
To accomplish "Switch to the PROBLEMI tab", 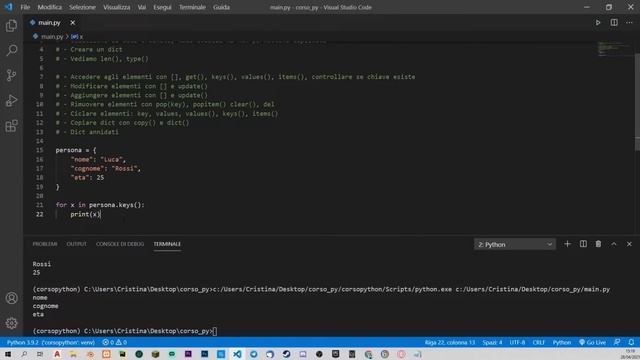I will (45, 244).
